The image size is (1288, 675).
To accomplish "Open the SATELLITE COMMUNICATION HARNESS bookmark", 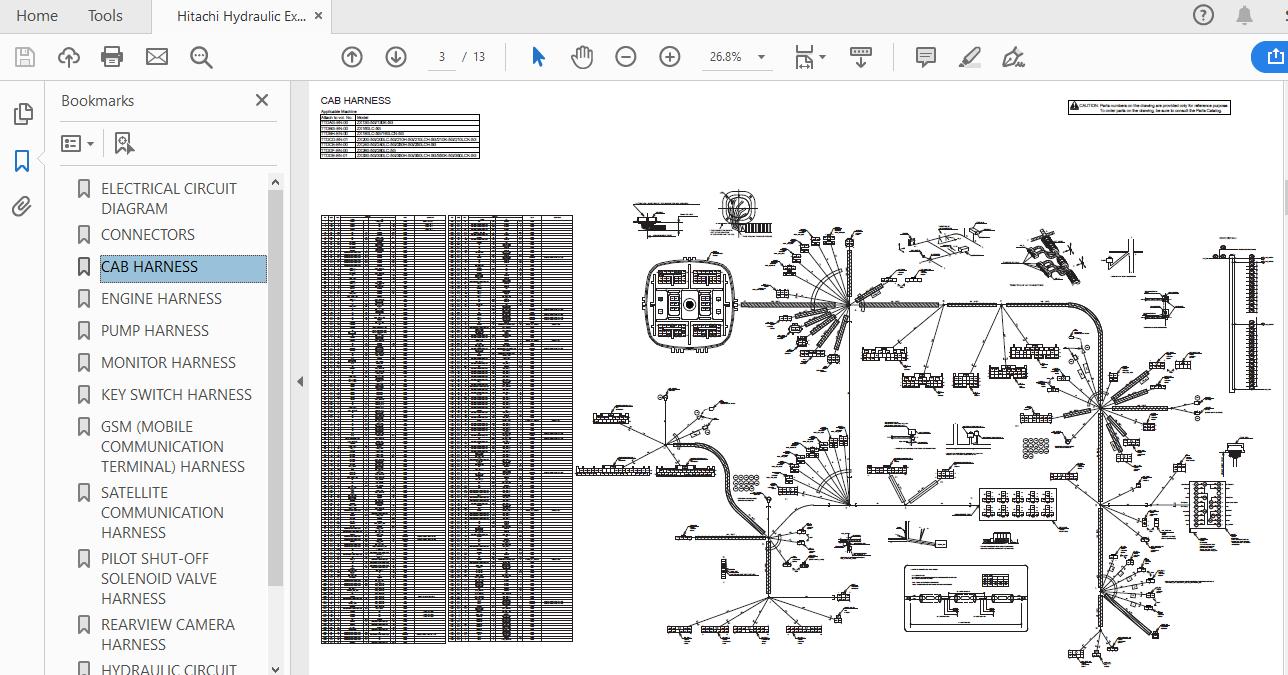I will (162, 512).
